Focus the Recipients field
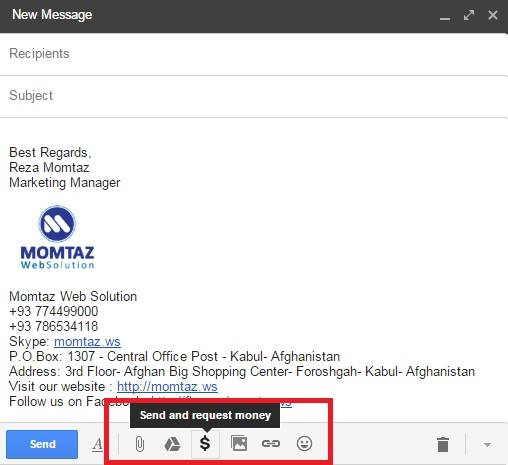This screenshot has width=508, height=465. pos(254,54)
